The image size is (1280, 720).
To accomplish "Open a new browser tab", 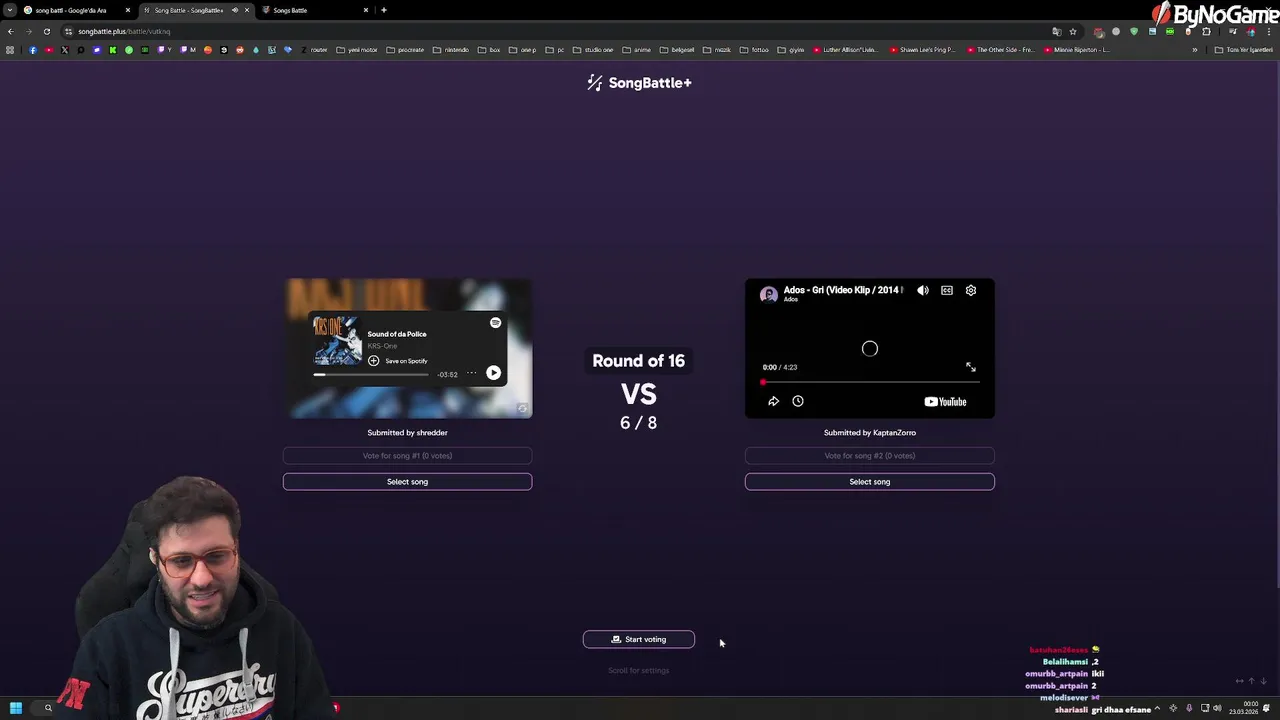I will 384,10.
